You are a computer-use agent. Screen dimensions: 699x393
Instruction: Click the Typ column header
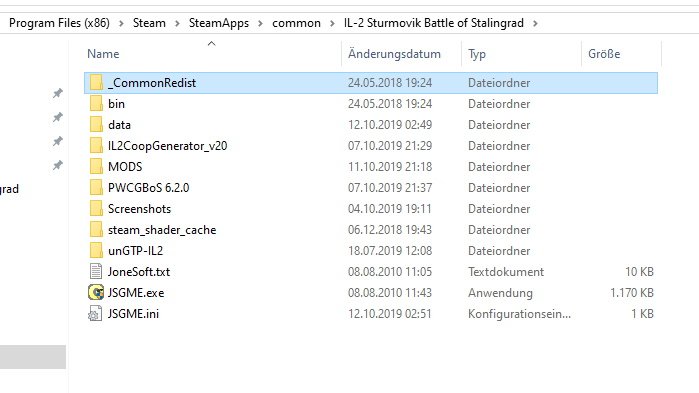(477, 54)
